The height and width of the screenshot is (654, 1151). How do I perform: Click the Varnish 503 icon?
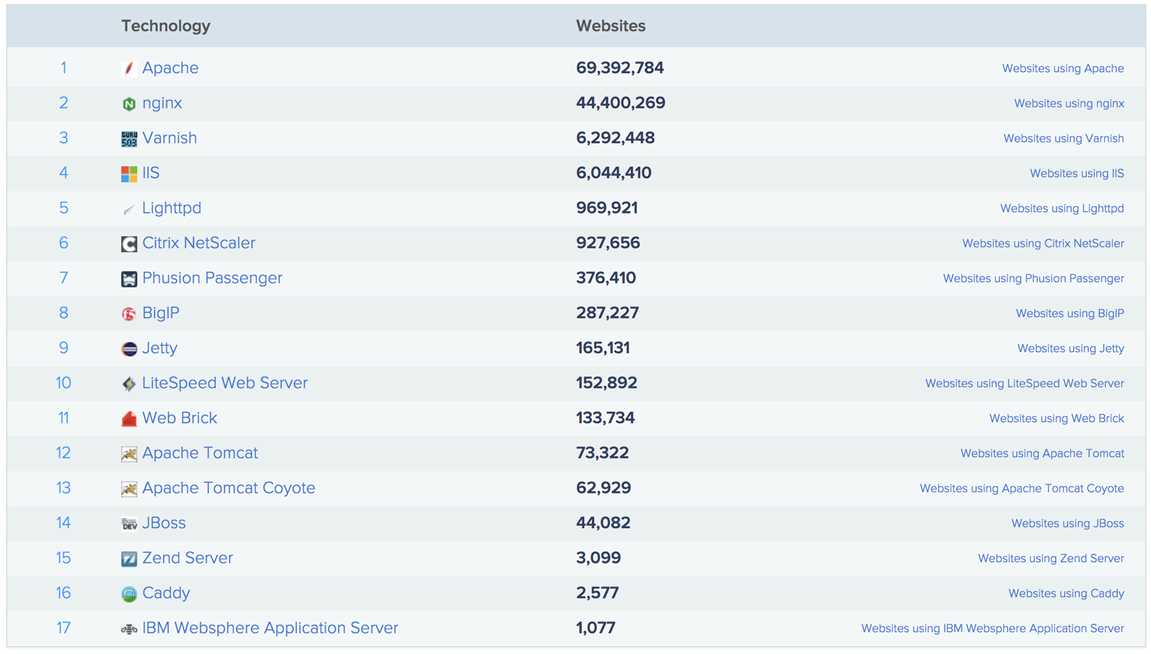pos(128,139)
